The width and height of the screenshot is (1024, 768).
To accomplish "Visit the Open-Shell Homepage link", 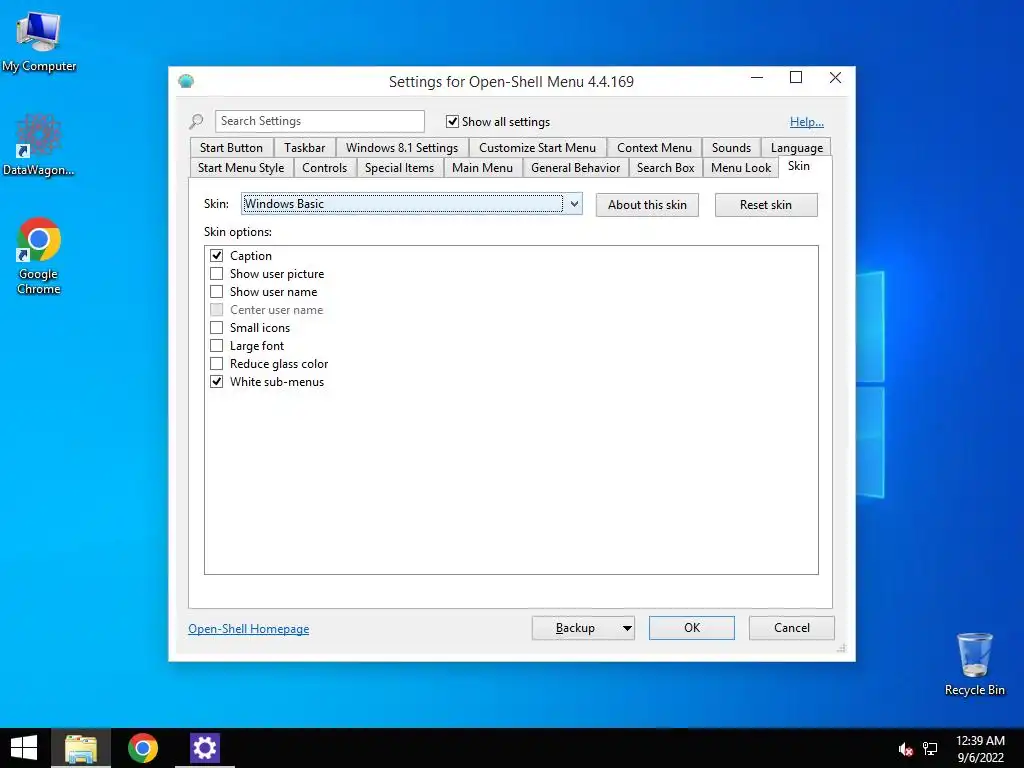I will [249, 629].
